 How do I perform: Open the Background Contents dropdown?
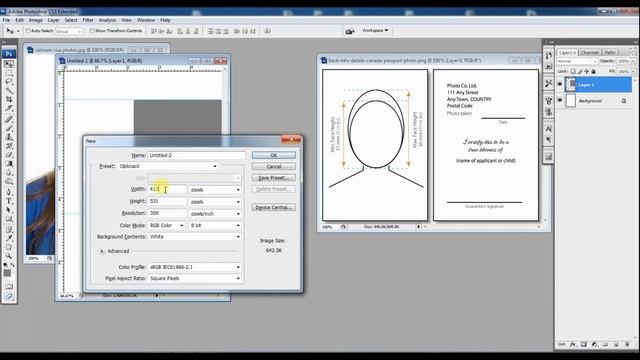click(195, 237)
